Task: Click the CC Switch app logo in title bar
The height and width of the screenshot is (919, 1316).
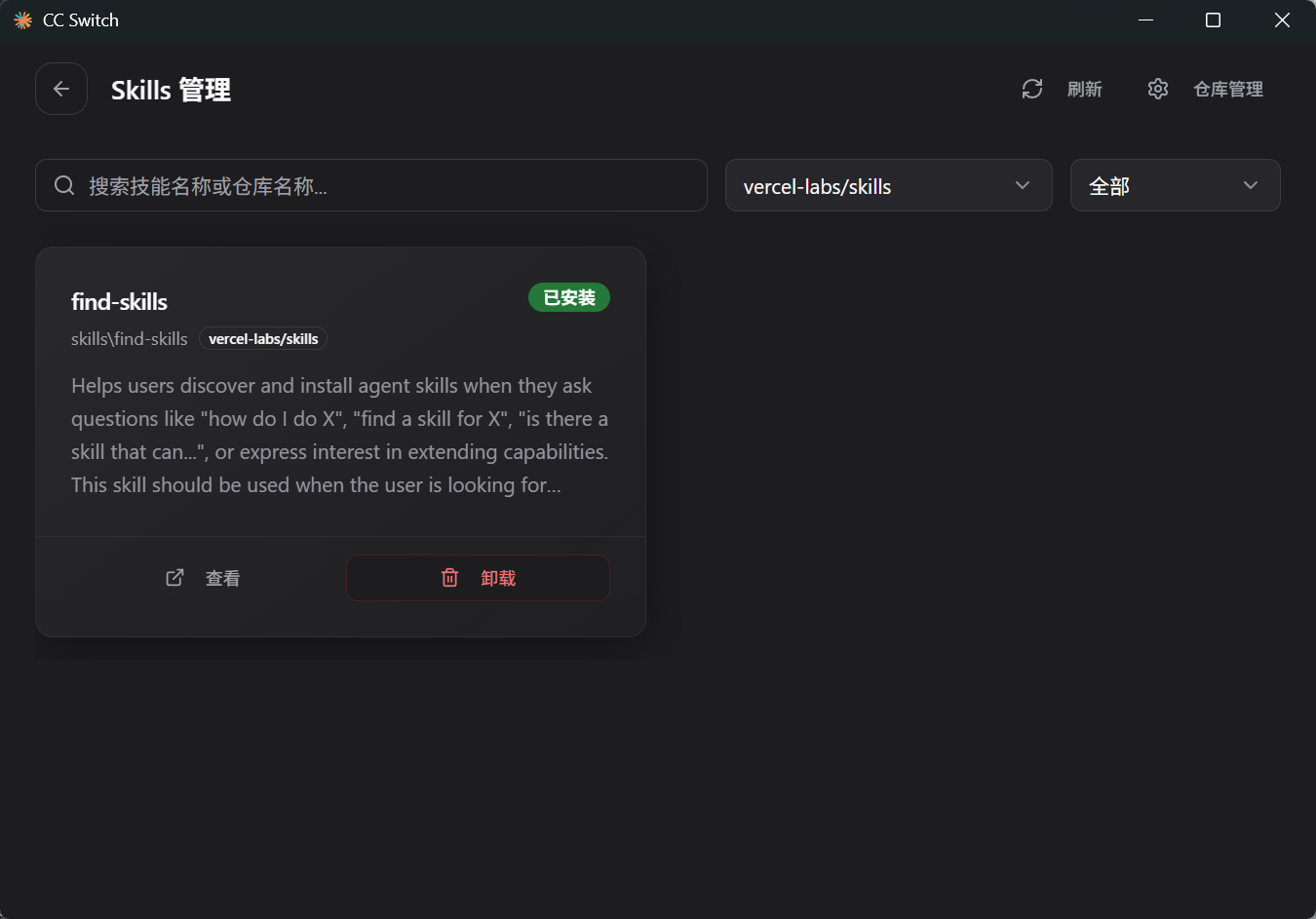Action: (22, 20)
